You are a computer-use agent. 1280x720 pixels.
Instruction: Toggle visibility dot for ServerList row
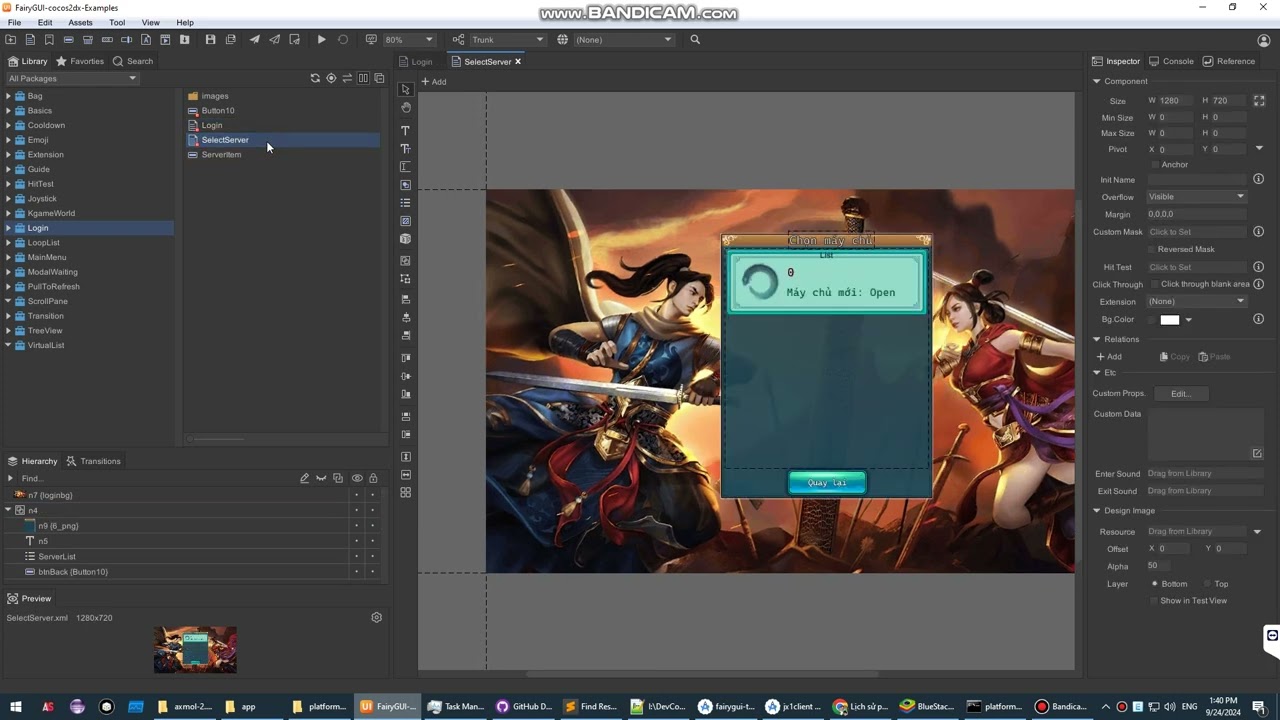tap(356, 556)
